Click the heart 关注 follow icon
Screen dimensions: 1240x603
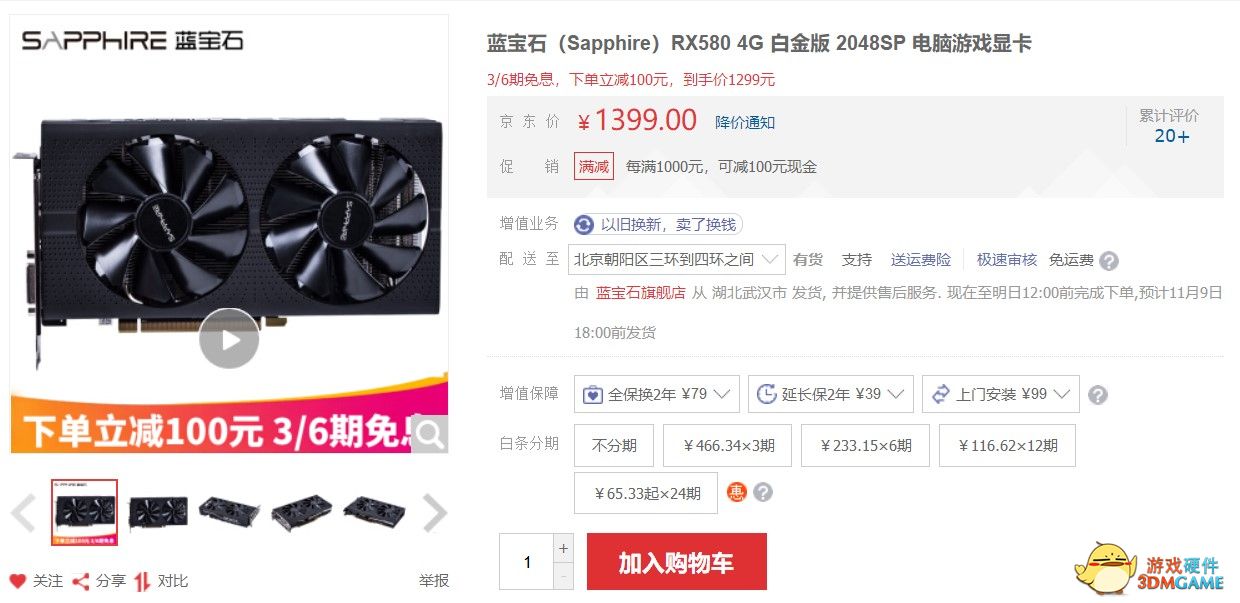(x=18, y=581)
